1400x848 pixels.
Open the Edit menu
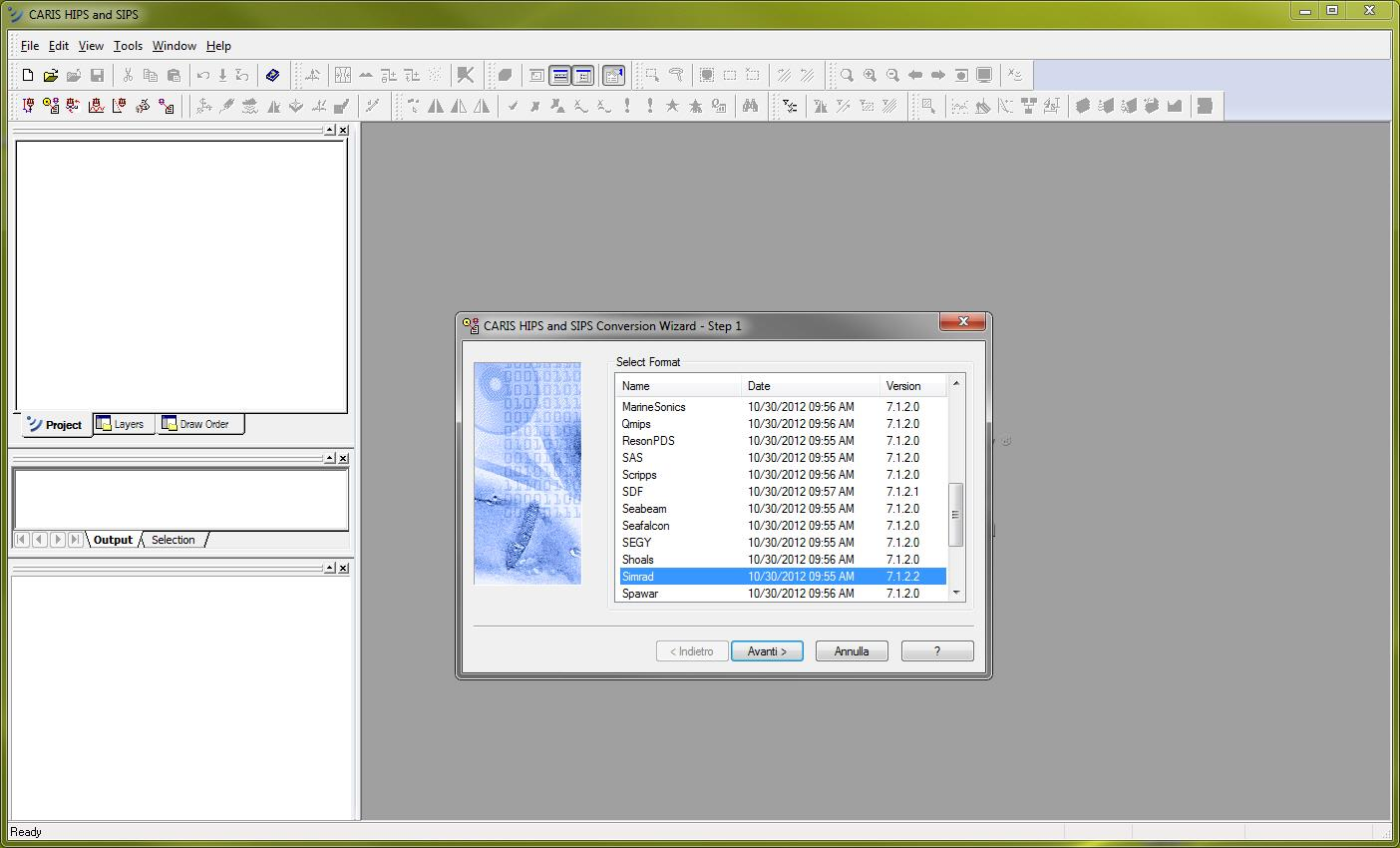(59, 46)
